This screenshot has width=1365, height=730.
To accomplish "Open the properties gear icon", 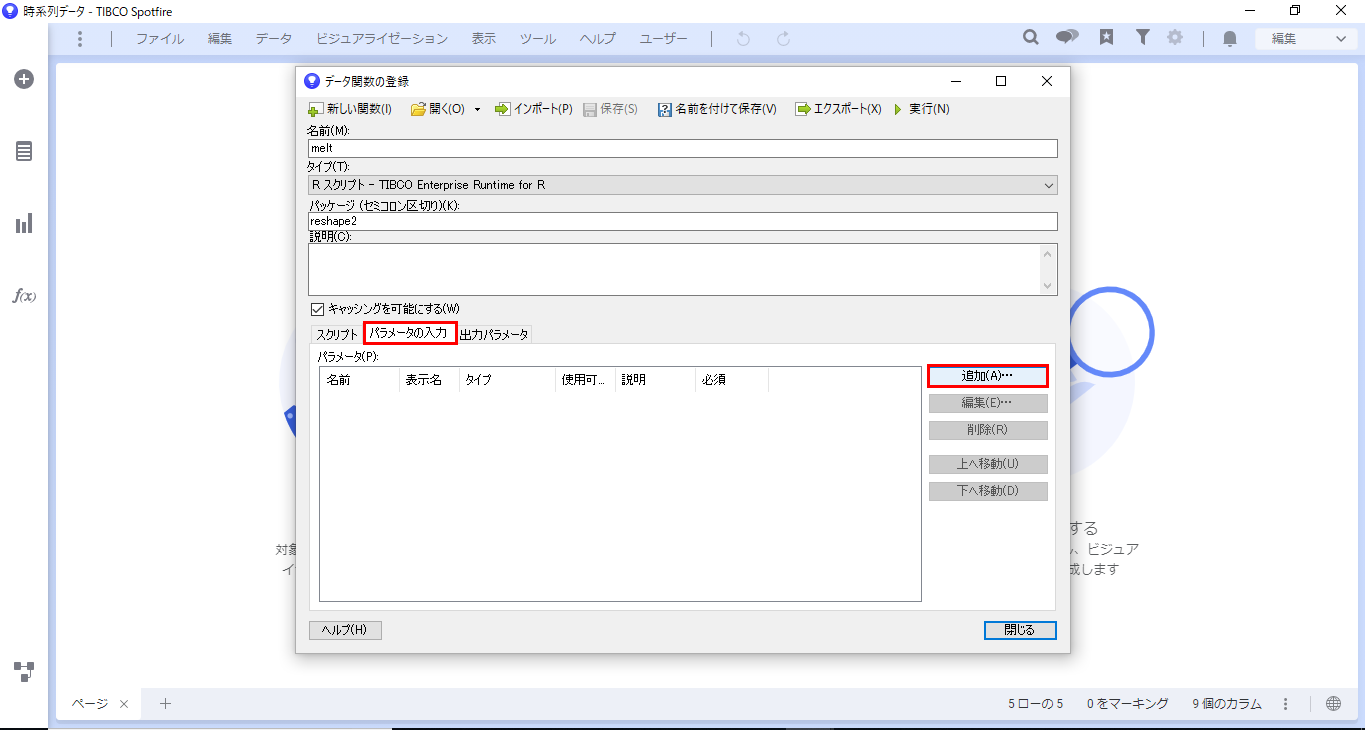I will point(1175,38).
